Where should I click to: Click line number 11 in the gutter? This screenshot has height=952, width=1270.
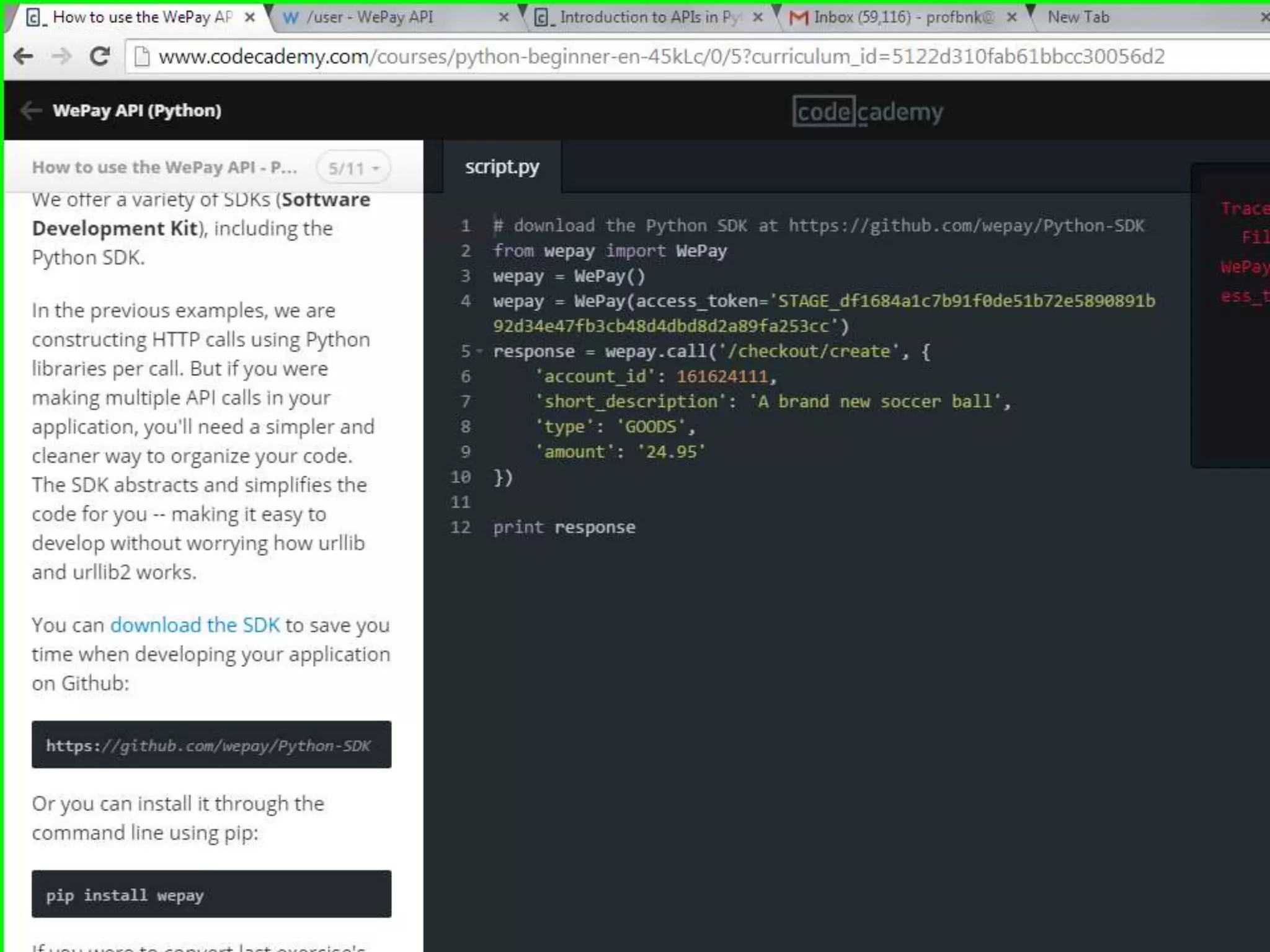point(460,502)
